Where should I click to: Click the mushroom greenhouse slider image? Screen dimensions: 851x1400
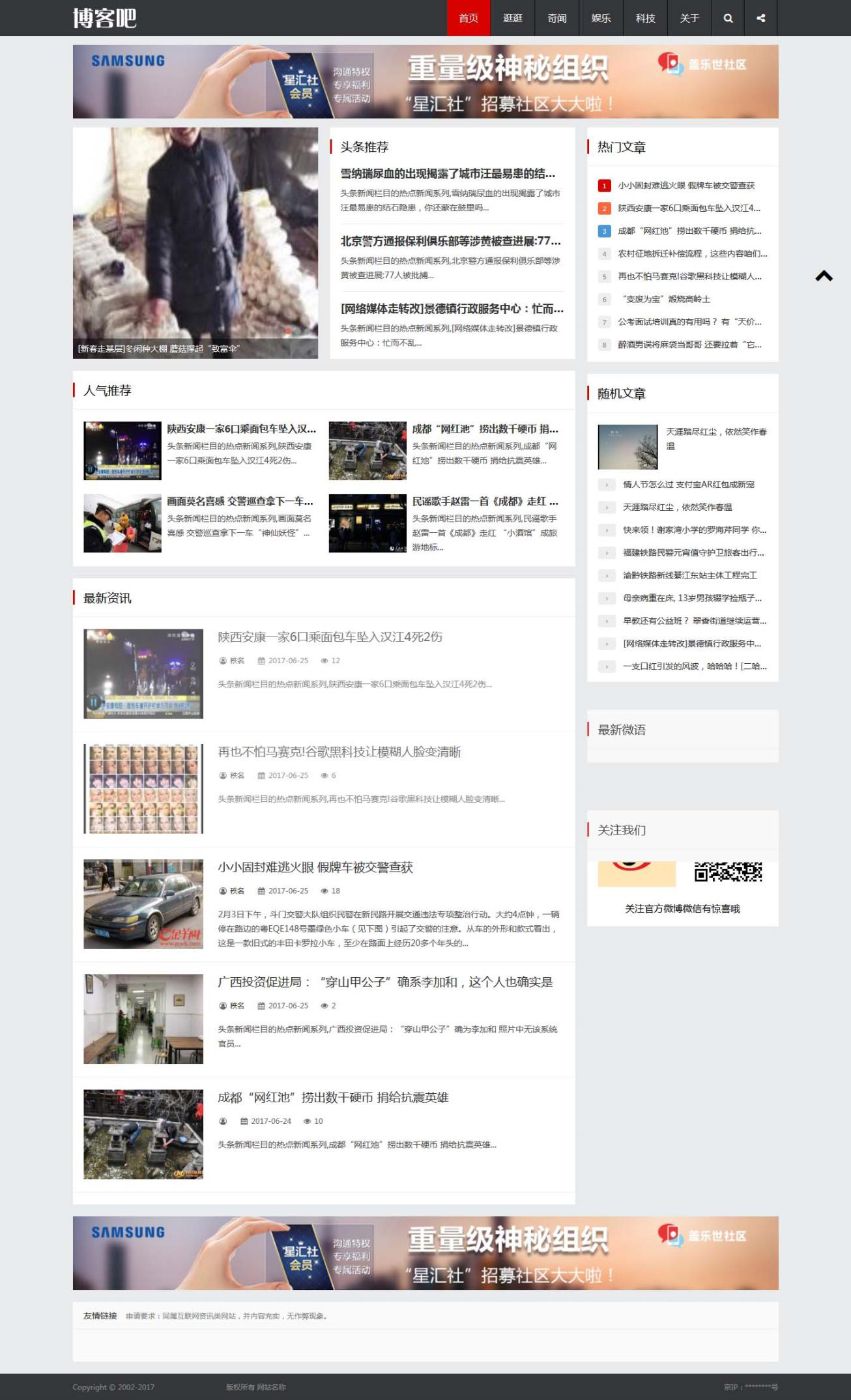coord(195,243)
